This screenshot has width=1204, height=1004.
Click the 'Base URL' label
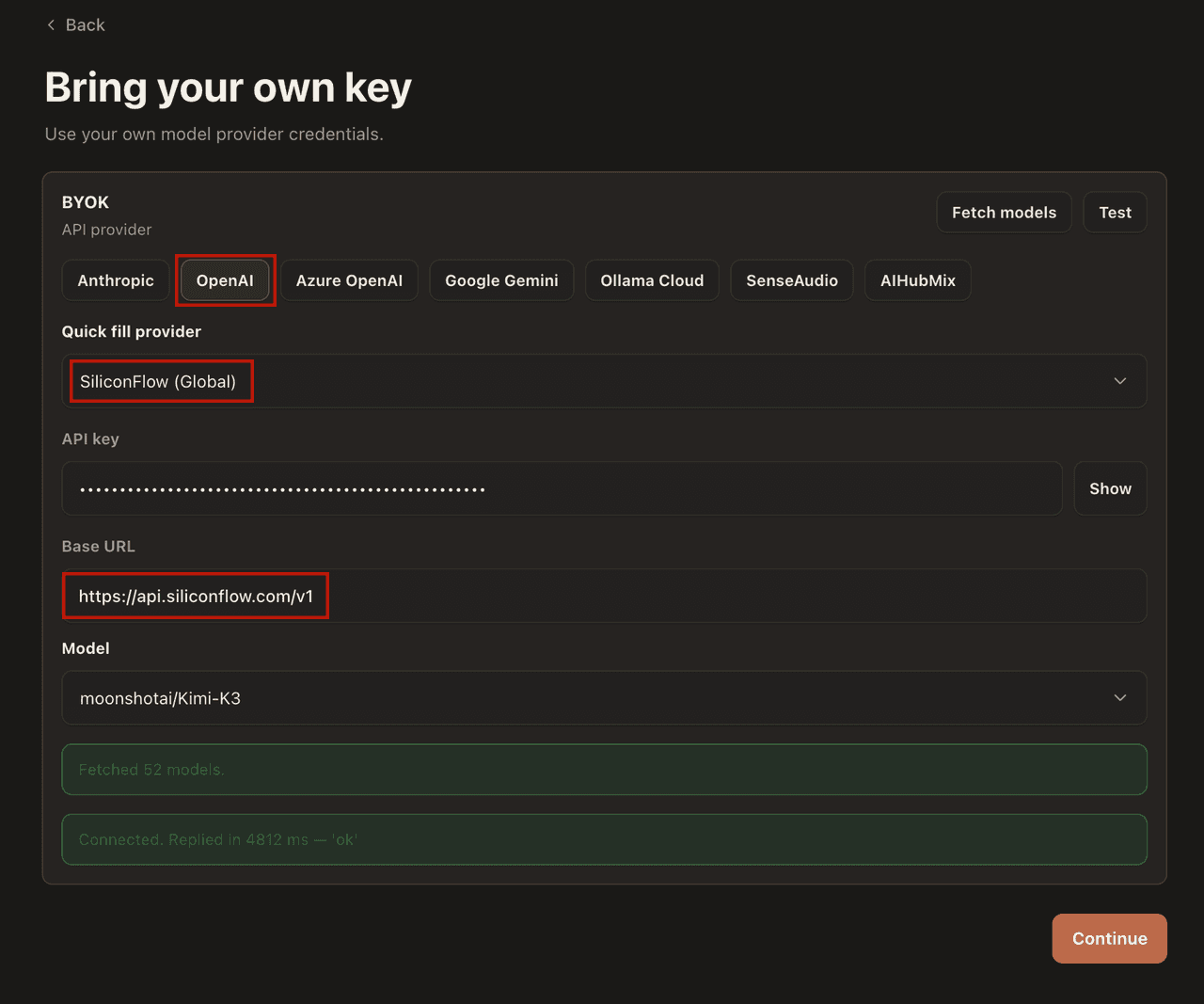(x=99, y=546)
